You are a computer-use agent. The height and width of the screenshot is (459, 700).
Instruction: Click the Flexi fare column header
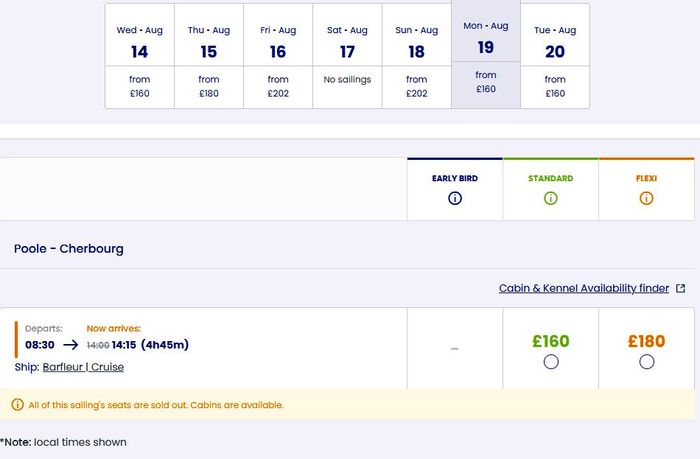coord(646,178)
